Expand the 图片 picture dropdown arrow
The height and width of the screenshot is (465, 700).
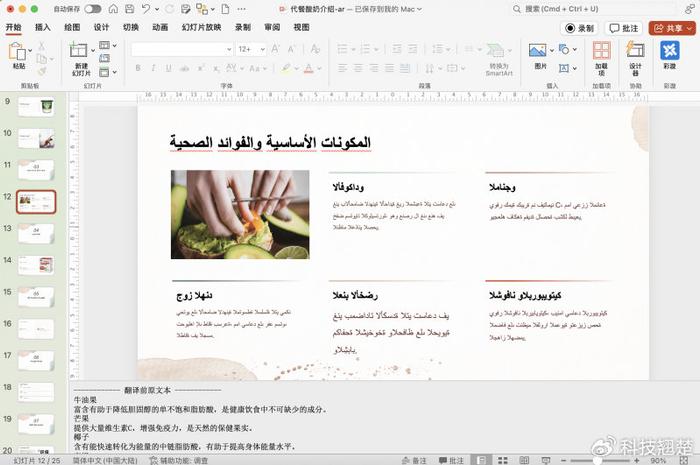coord(552,50)
